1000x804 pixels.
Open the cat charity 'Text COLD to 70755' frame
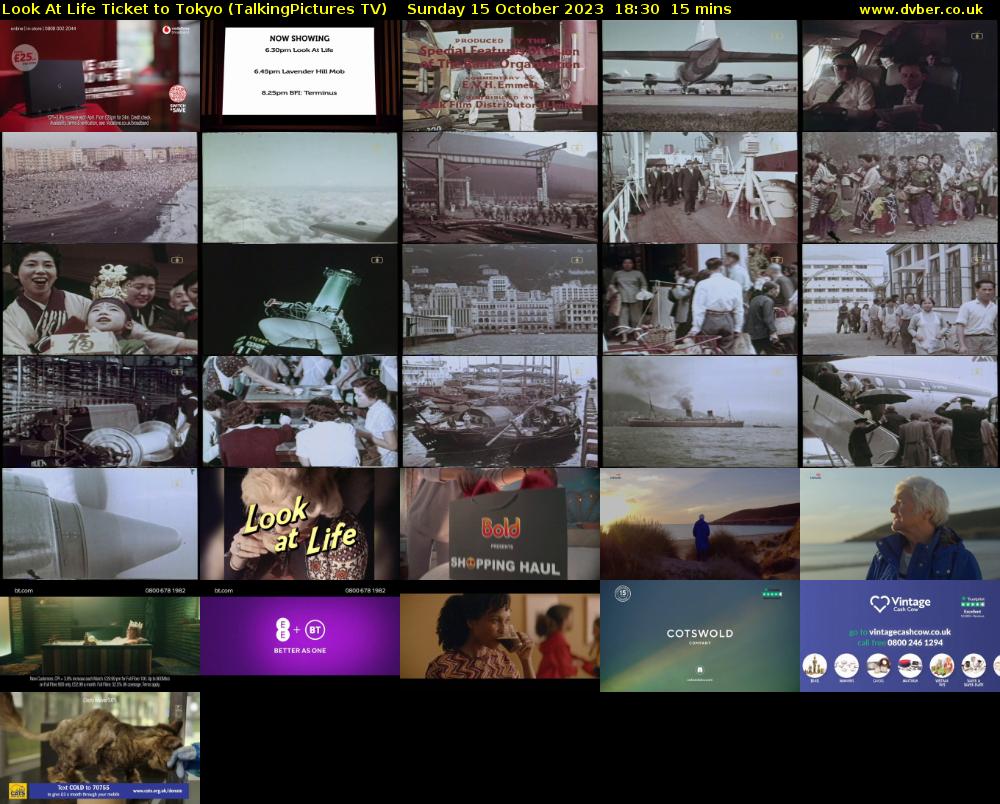100,748
